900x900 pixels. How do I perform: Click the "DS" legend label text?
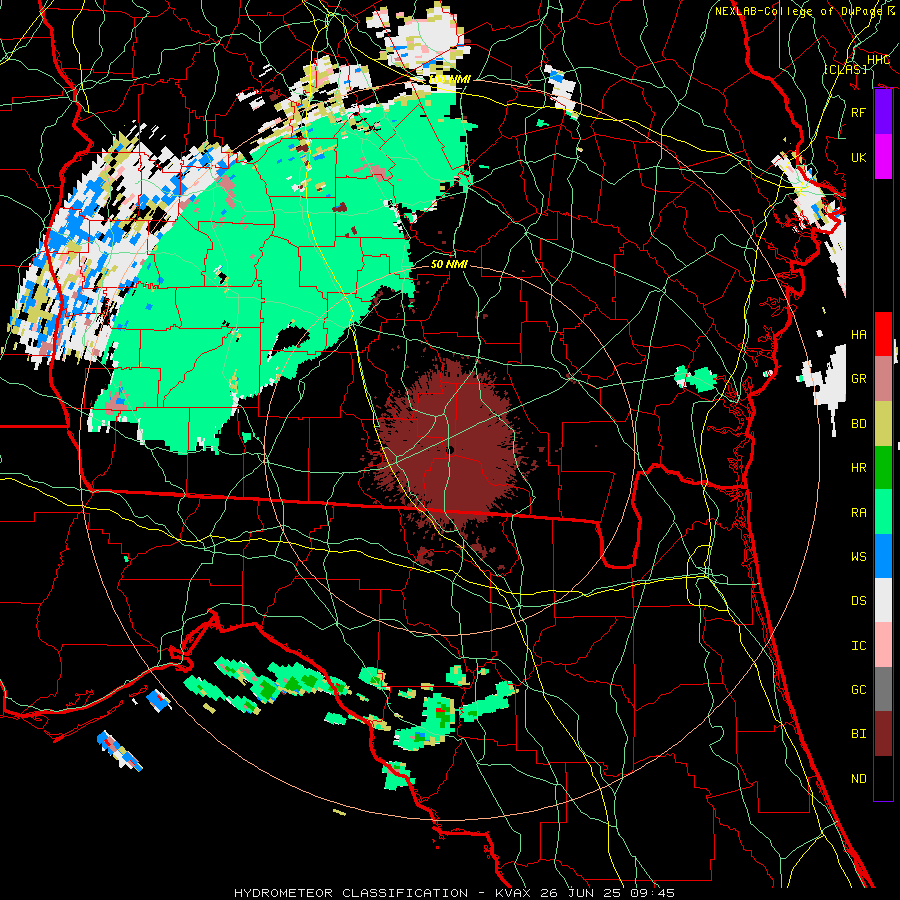point(859,601)
